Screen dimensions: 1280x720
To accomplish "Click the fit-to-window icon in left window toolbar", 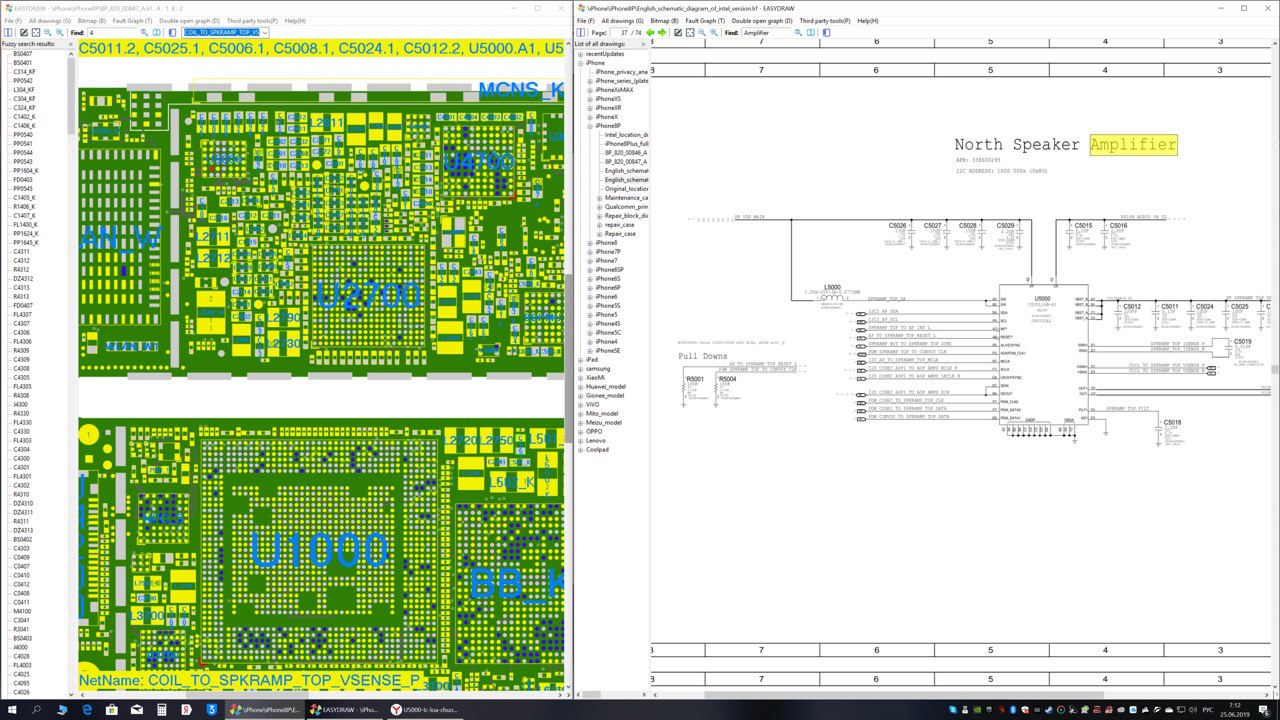I will point(36,33).
